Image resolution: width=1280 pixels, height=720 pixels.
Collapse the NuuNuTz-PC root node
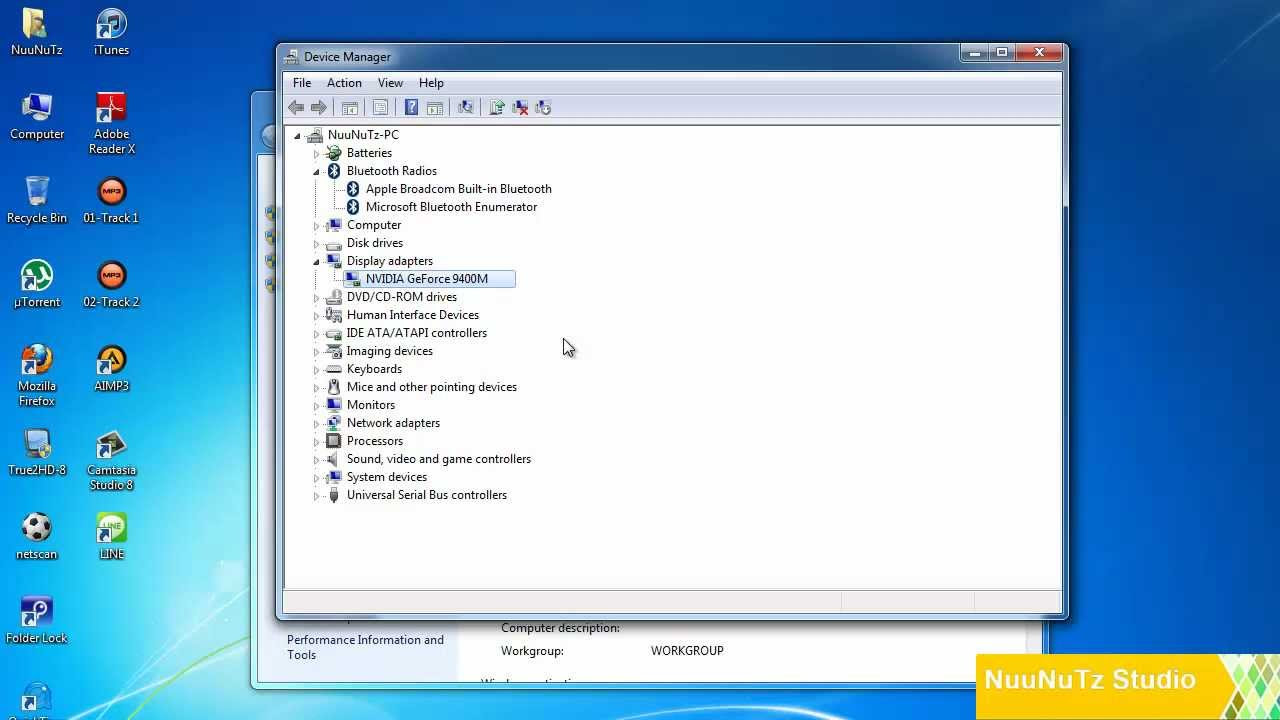pyautogui.click(x=297, y=135)
